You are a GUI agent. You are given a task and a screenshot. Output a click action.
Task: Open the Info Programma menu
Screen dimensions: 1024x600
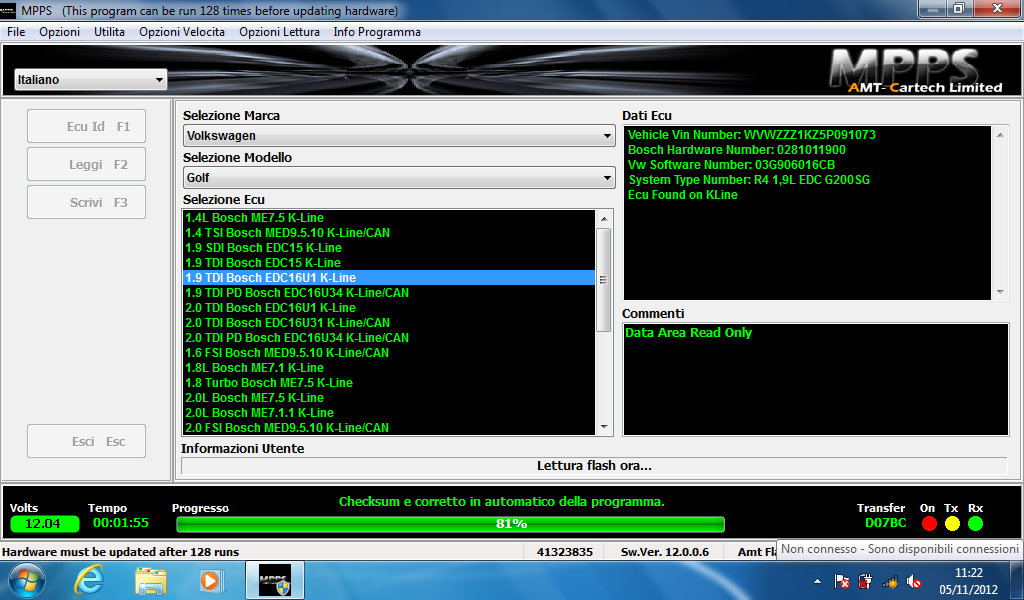coord(377,32)
